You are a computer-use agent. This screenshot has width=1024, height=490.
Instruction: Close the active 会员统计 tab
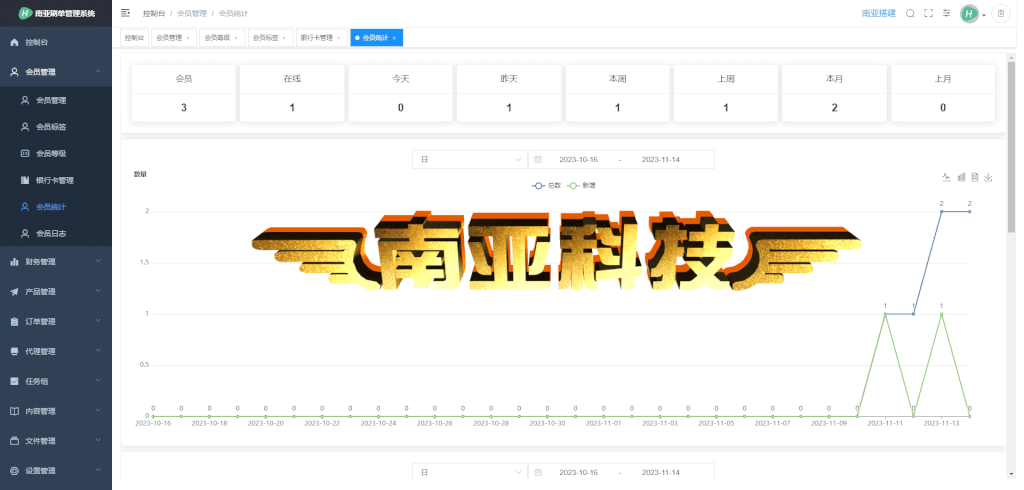click(394, 38)
